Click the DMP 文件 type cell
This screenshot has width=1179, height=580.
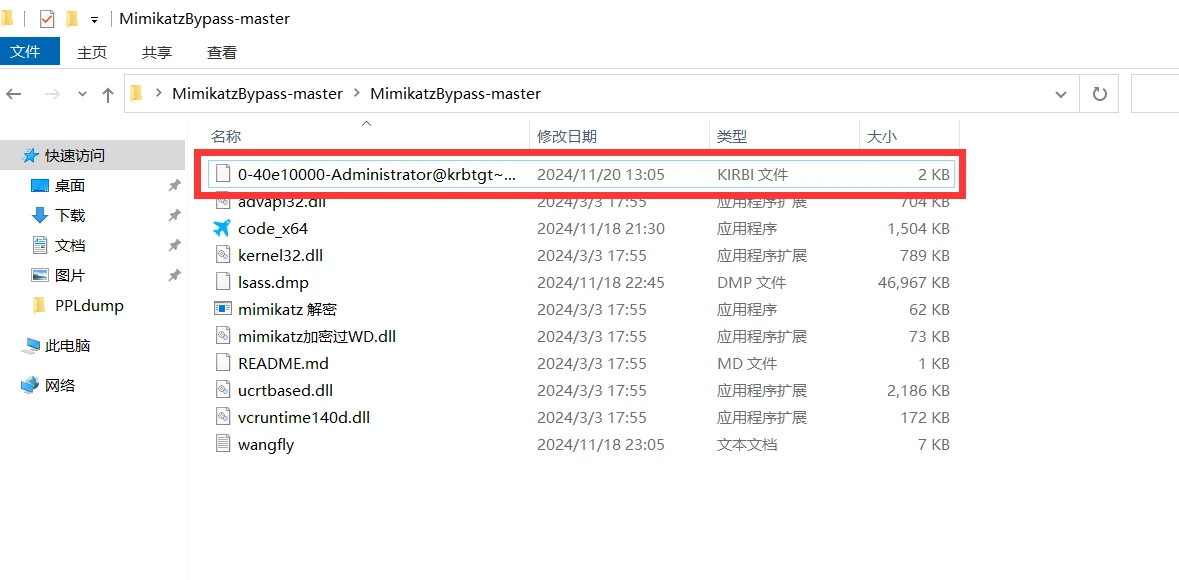coord(750,283)
